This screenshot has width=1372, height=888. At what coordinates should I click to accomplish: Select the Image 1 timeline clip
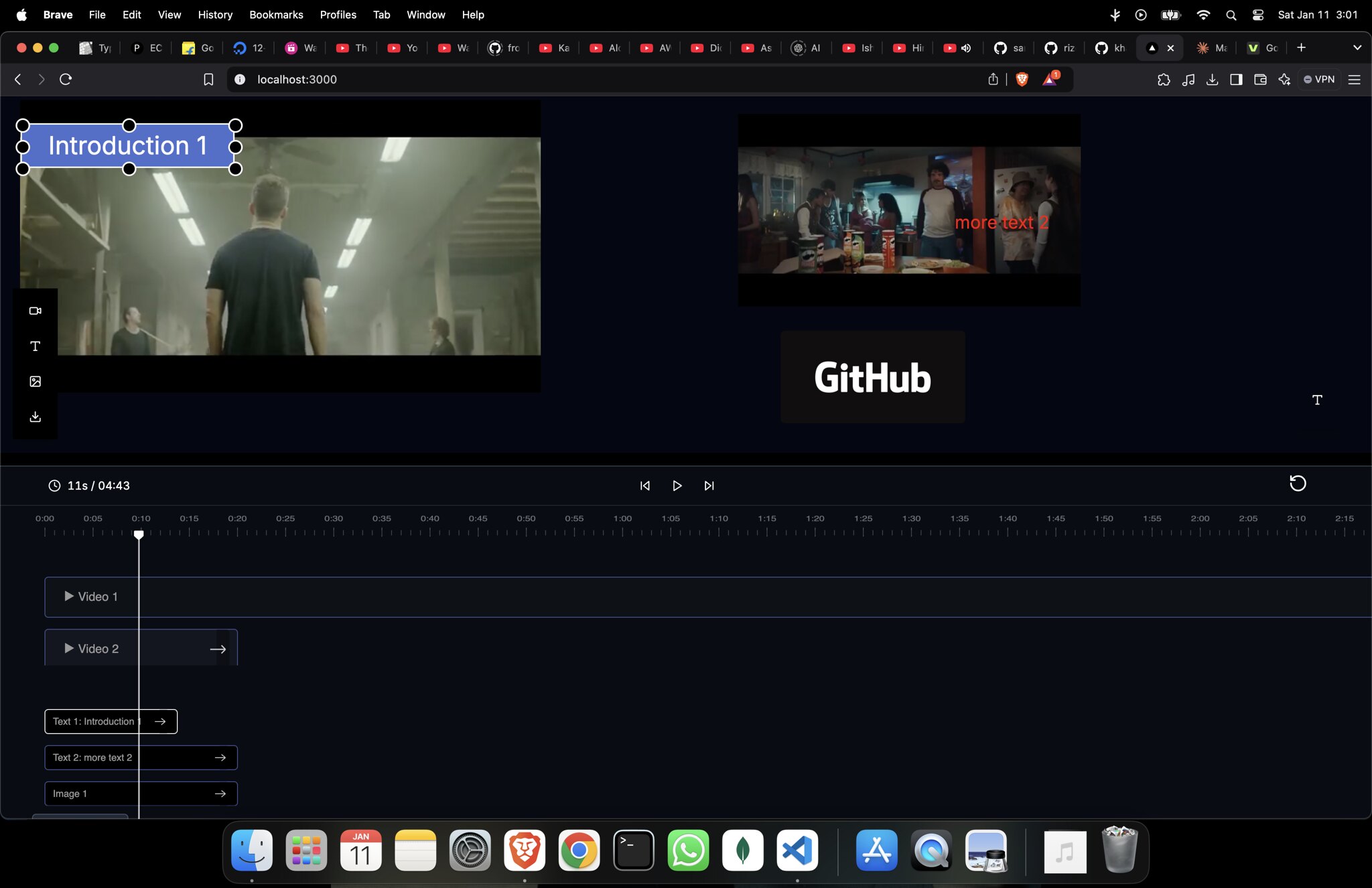tap(141, 794)
